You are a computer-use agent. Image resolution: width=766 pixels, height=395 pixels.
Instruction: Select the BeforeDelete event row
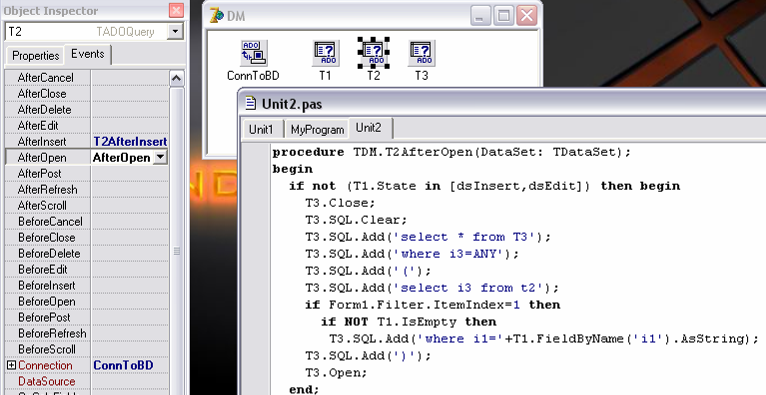86,253
